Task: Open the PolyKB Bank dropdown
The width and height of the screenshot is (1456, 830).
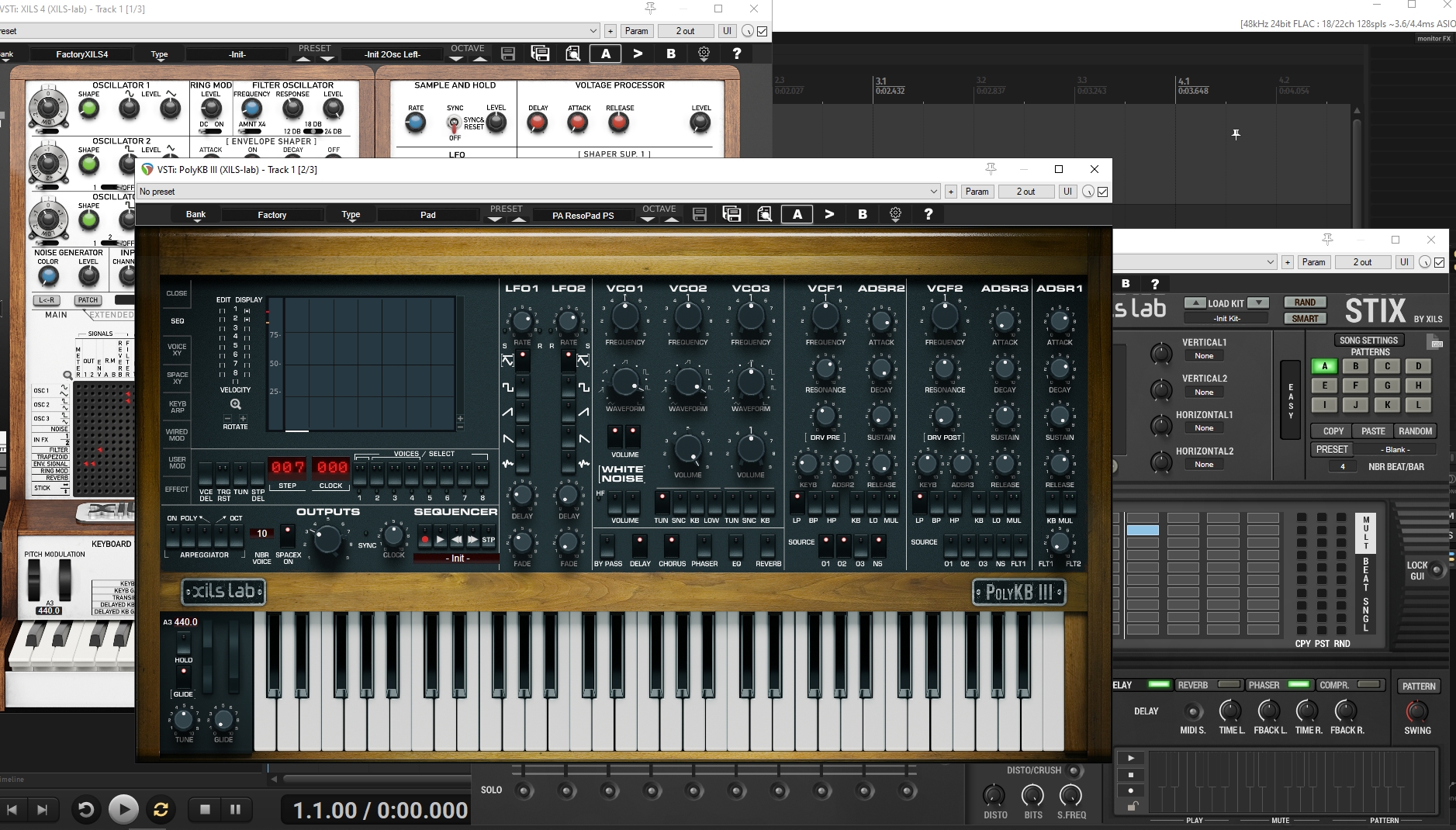Action: pos(196,215)
